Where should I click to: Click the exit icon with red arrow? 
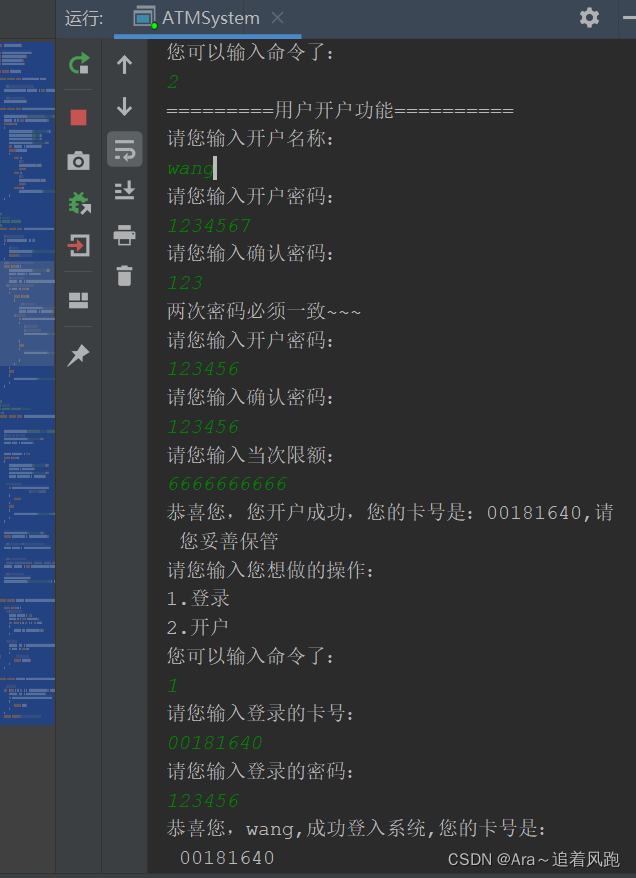pyautogui.click(x=78, y=246)
